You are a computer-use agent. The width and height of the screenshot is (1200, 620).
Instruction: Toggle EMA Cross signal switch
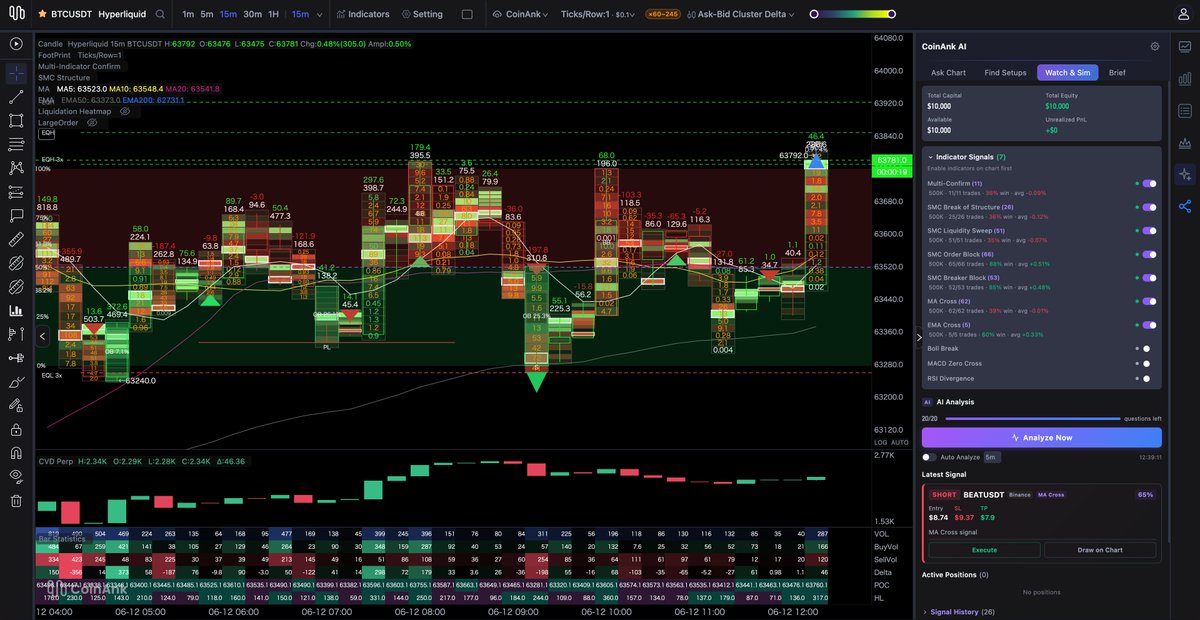click(x=1148, y=325)
